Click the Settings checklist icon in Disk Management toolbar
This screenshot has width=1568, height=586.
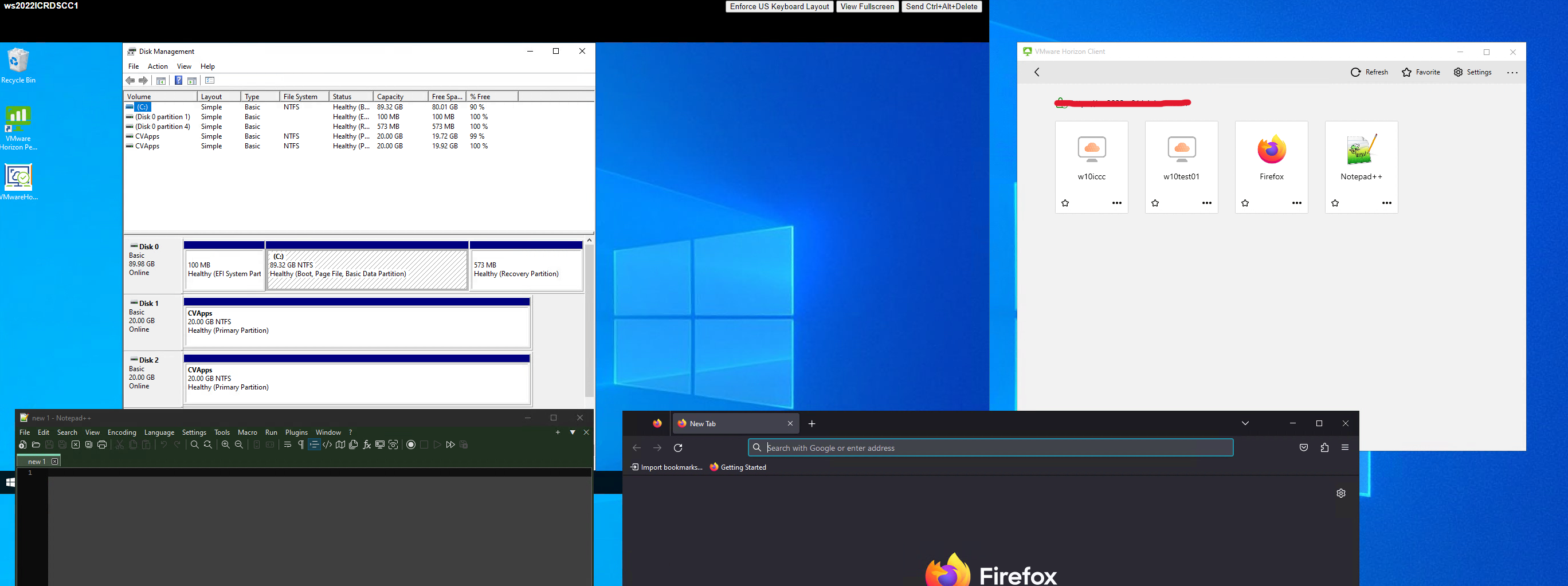(210, 81)
